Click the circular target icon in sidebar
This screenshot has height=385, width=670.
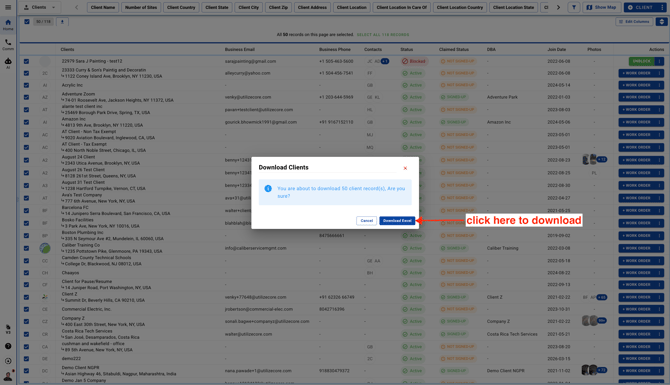pyautogui.click(x=8, y=361)
